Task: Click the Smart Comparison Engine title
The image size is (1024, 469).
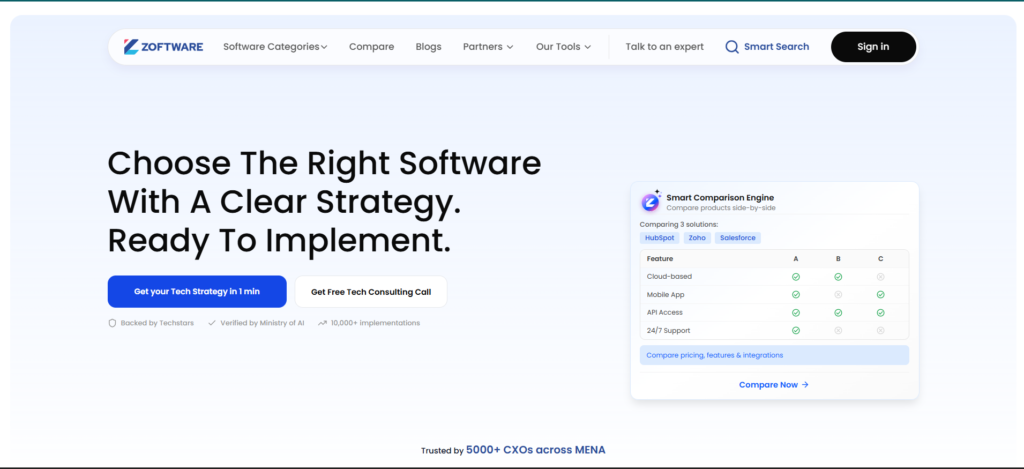Action: (720, 198)
